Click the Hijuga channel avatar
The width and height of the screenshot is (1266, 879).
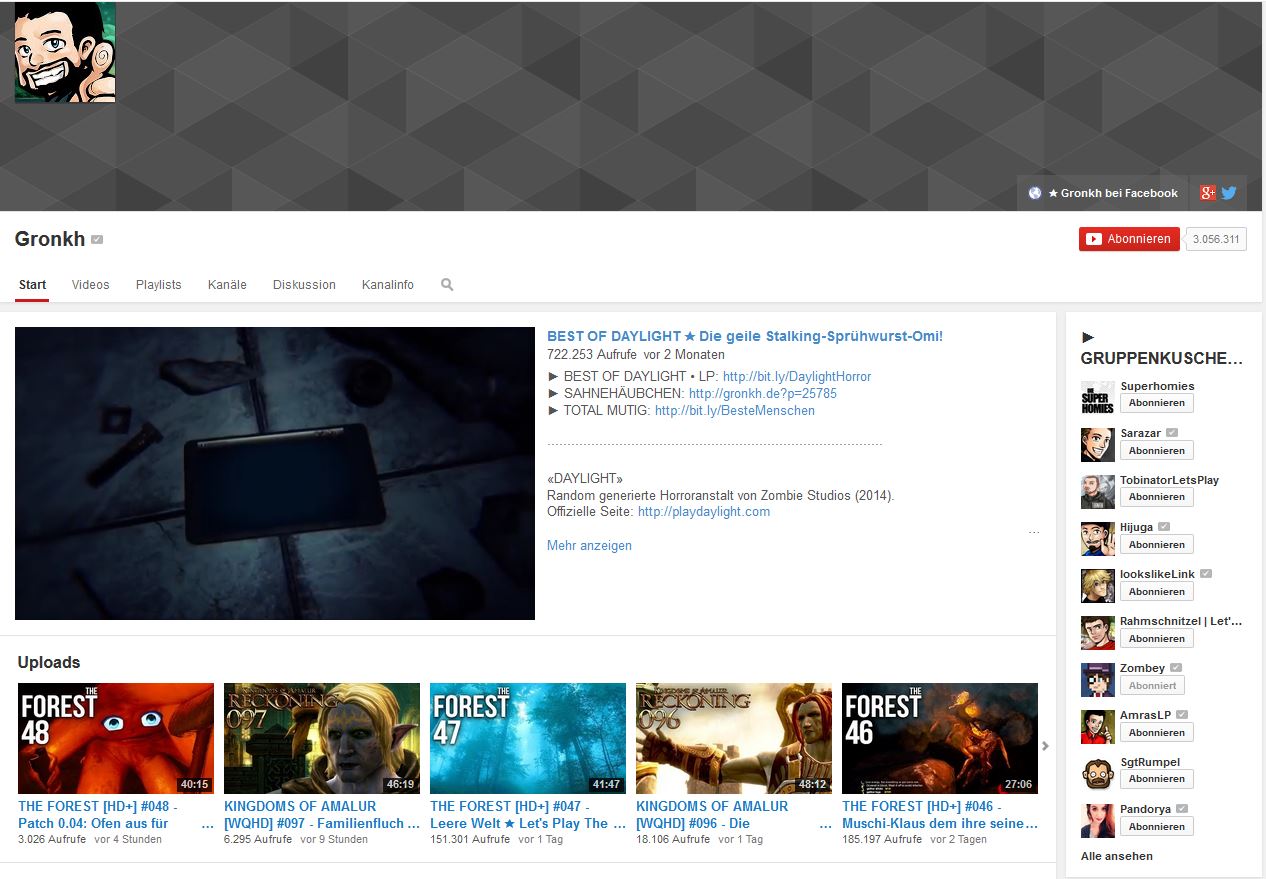(1097, 538)
